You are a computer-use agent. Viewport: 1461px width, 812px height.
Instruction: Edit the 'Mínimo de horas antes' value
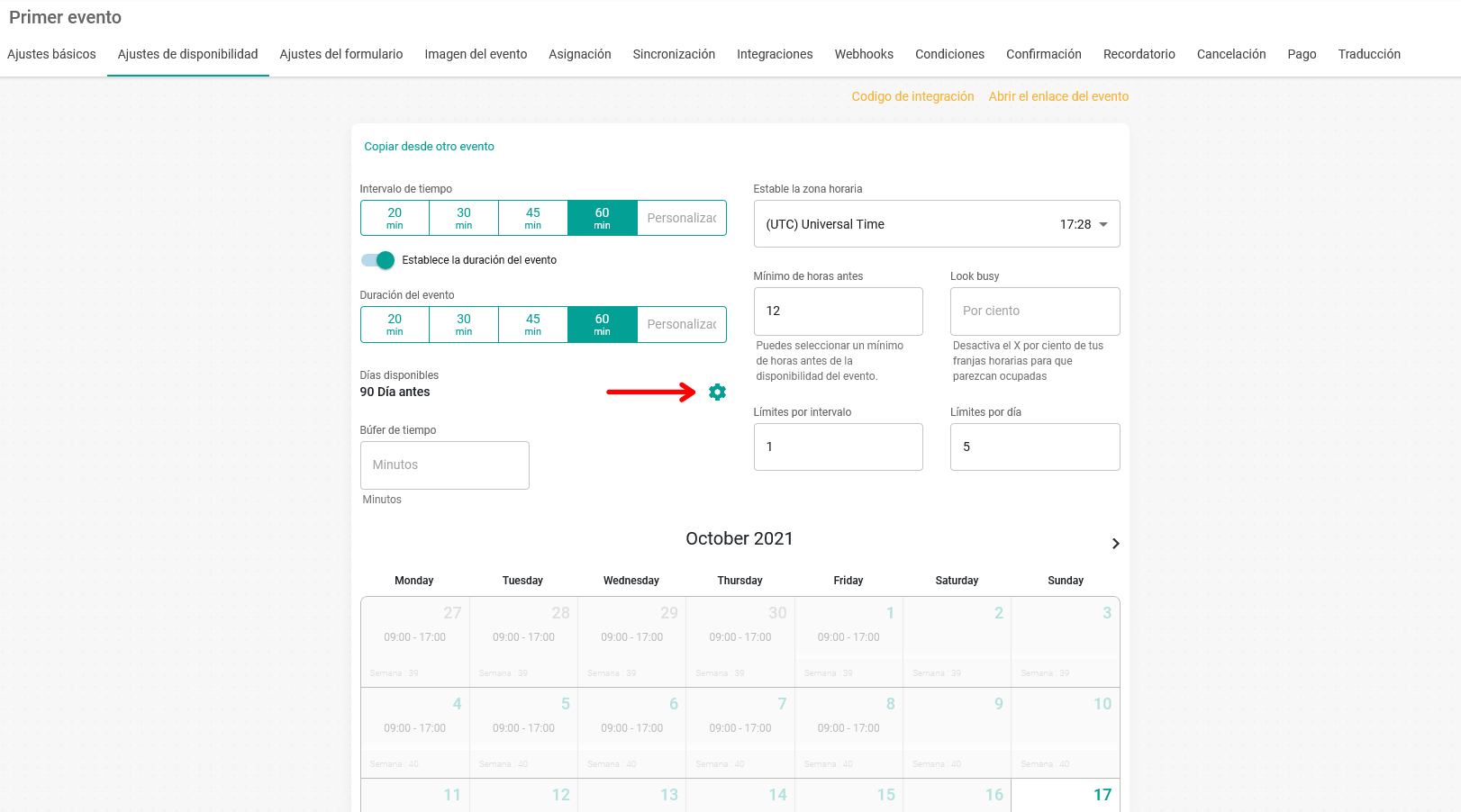(838, 311)
